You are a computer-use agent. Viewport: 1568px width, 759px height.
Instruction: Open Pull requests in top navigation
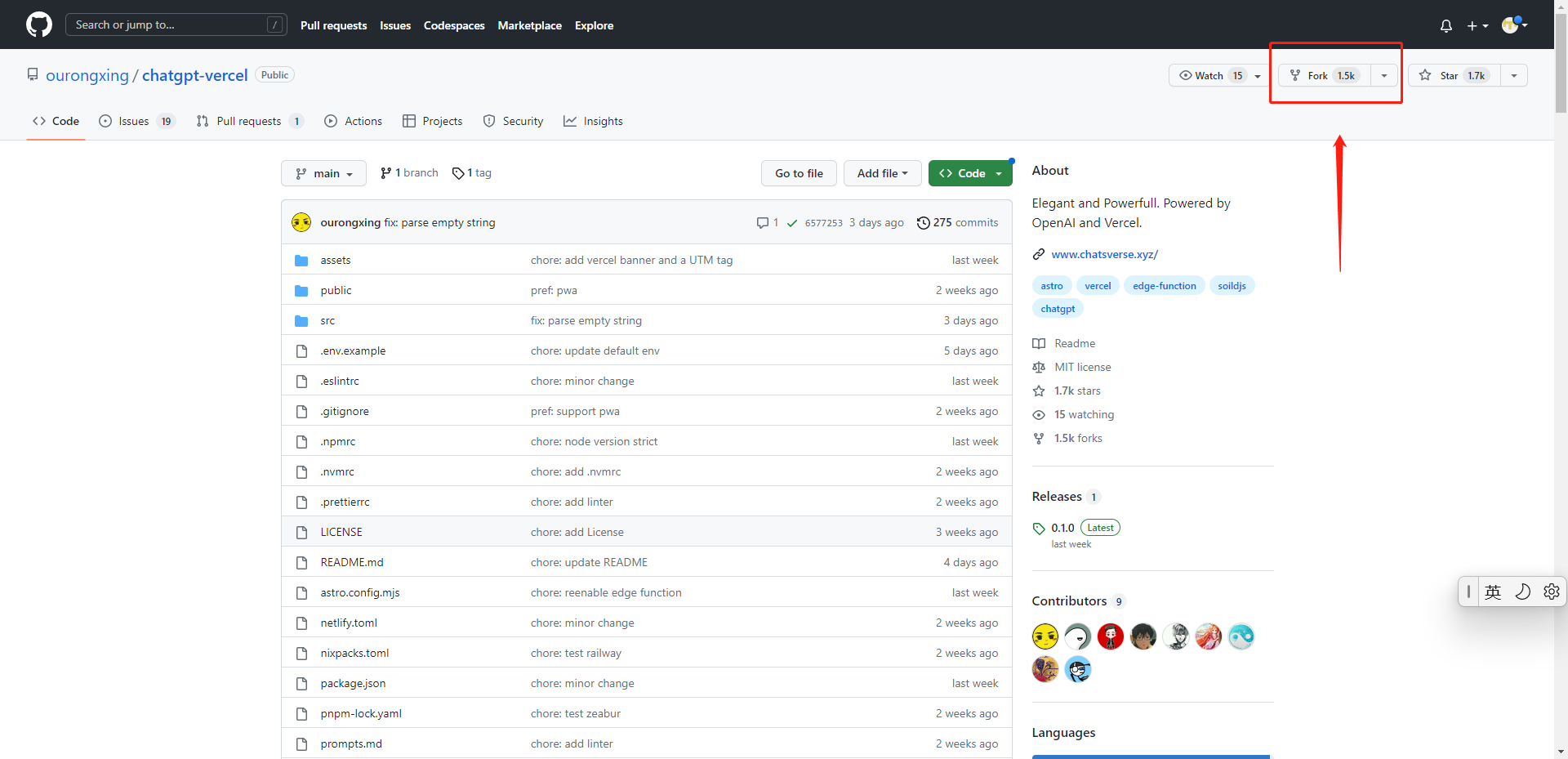[333, 25]
